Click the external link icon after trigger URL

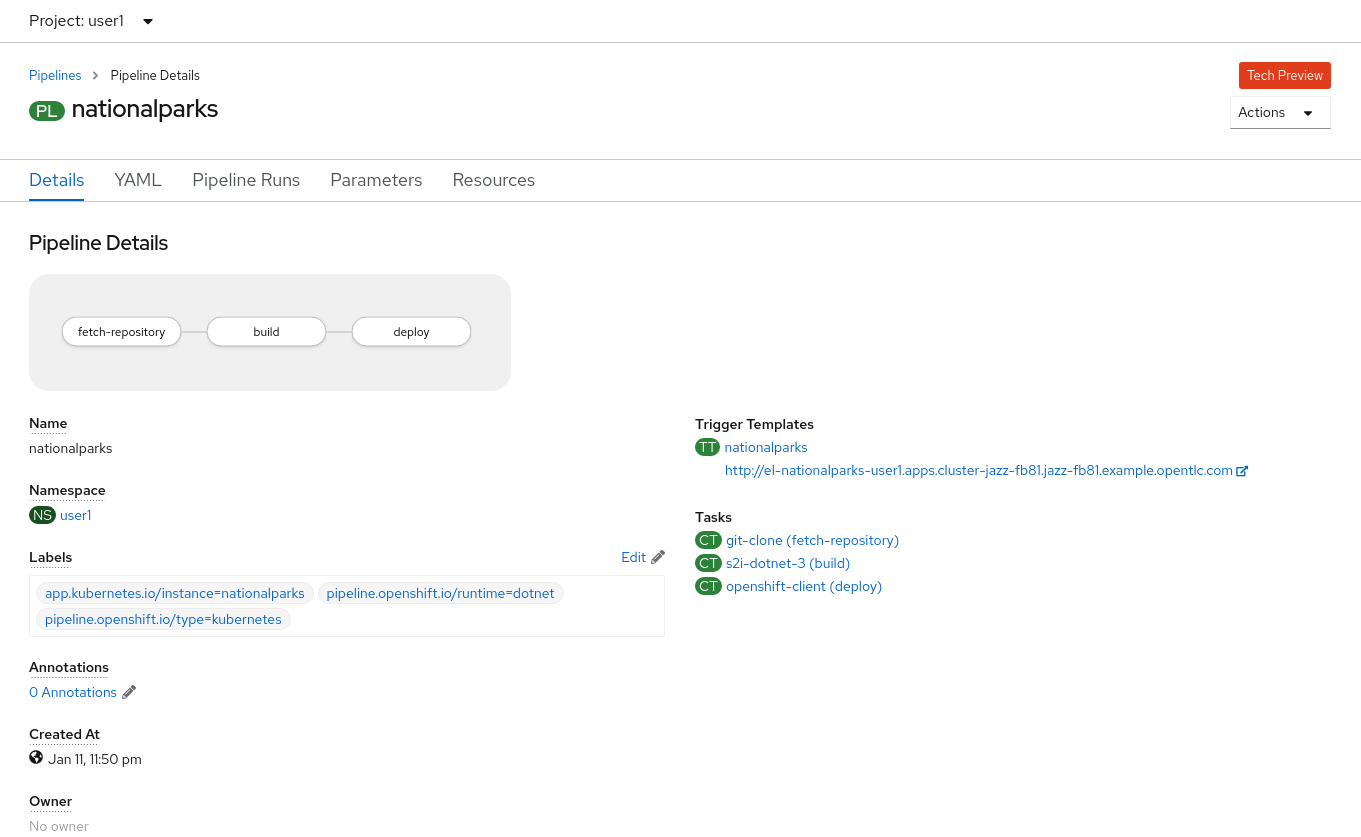pyautogui.click(x=1242, y=471)
